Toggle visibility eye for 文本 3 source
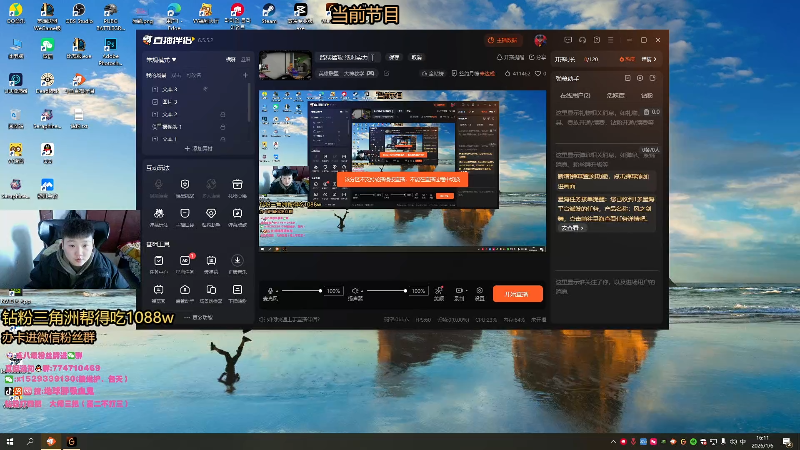Viewport: 800px width, 450px height. click(206, 89)
